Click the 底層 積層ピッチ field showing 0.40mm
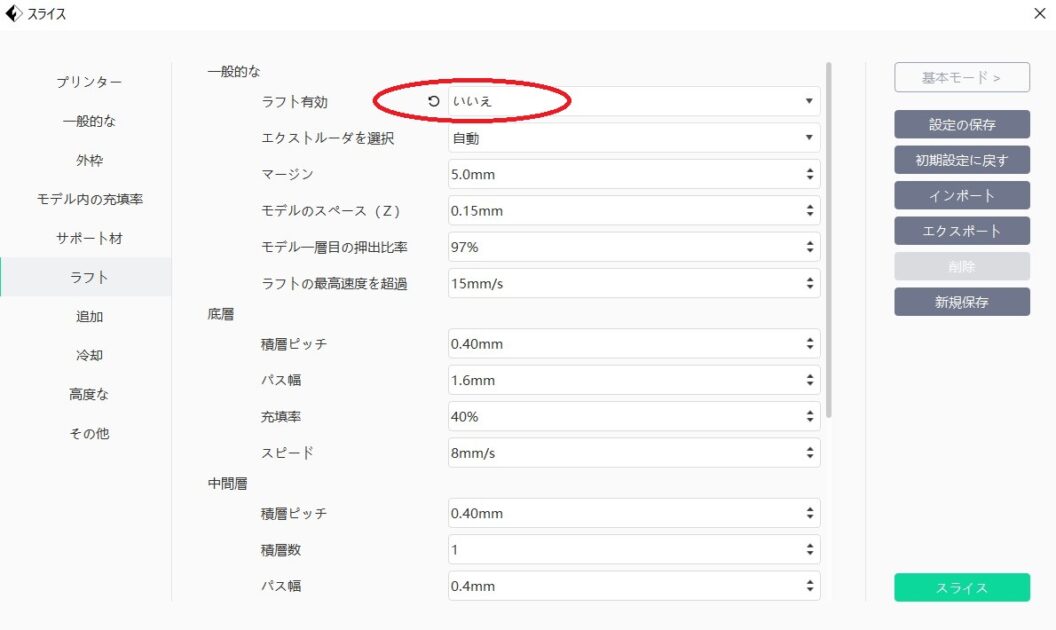The width and height of the screenshot is (1056, 630). pyautogui.click(x=634, y=344)
